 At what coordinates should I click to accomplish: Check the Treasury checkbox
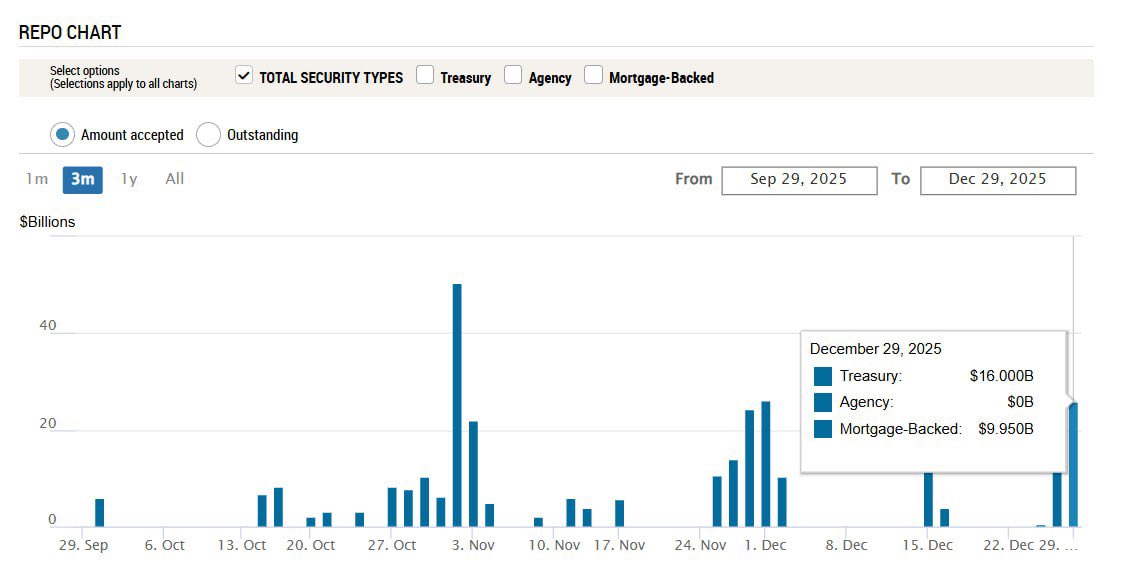[x=424, y=75]
